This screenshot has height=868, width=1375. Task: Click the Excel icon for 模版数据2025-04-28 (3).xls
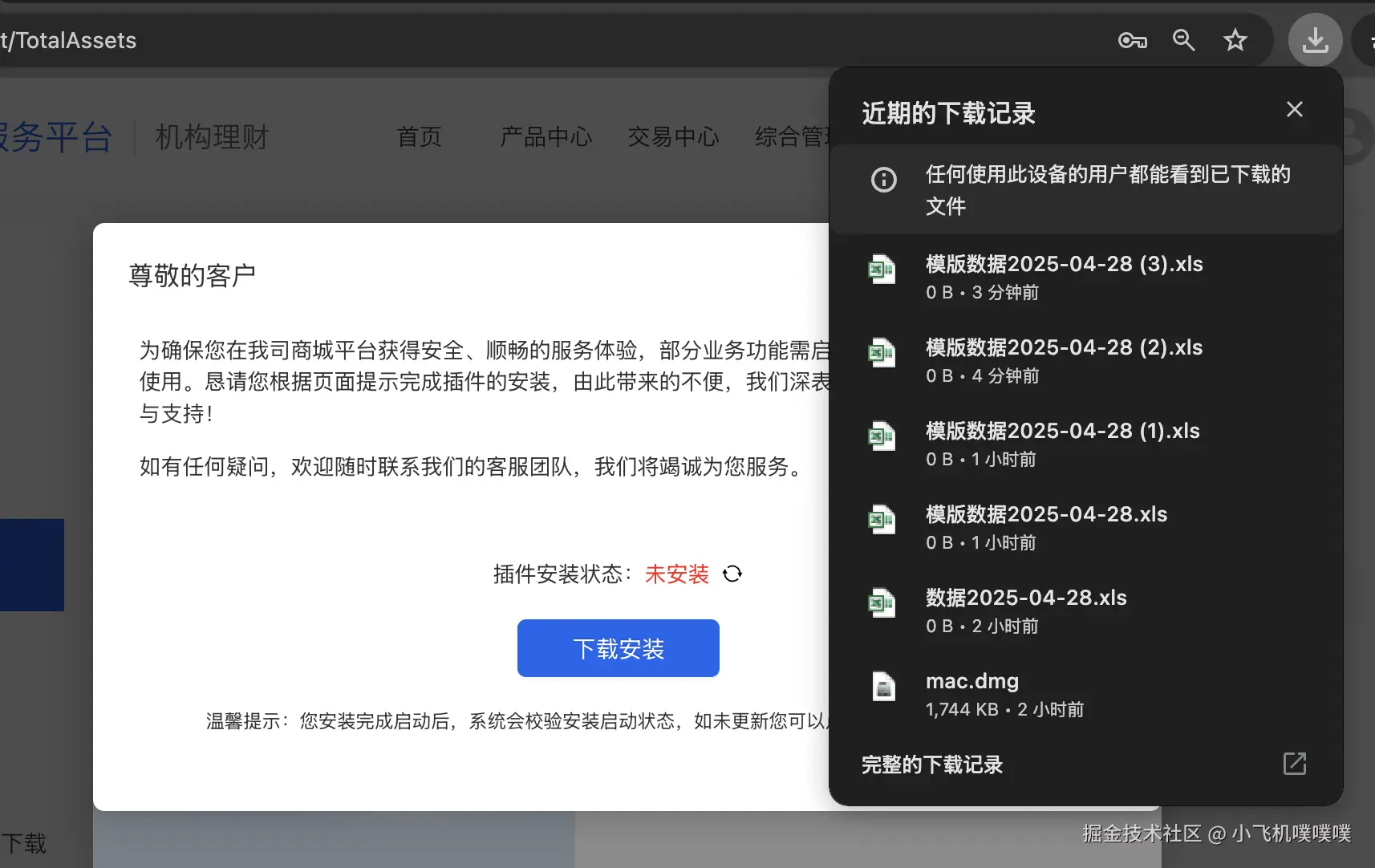[x=882, y=270]
